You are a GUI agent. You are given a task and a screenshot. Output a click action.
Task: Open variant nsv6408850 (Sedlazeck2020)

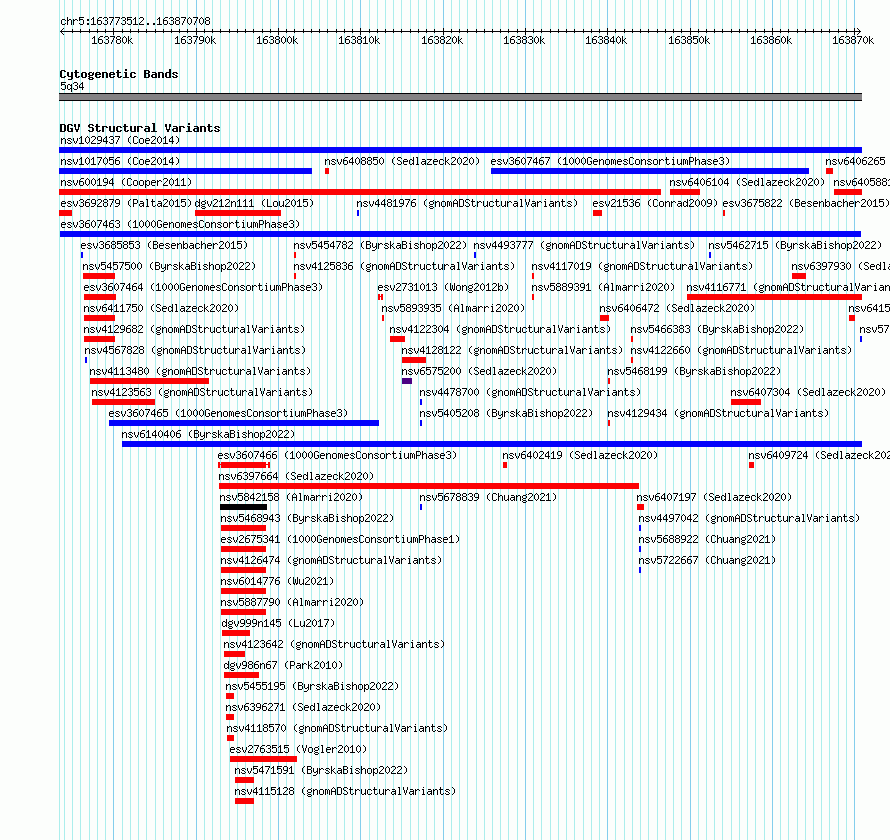point(402,161)
